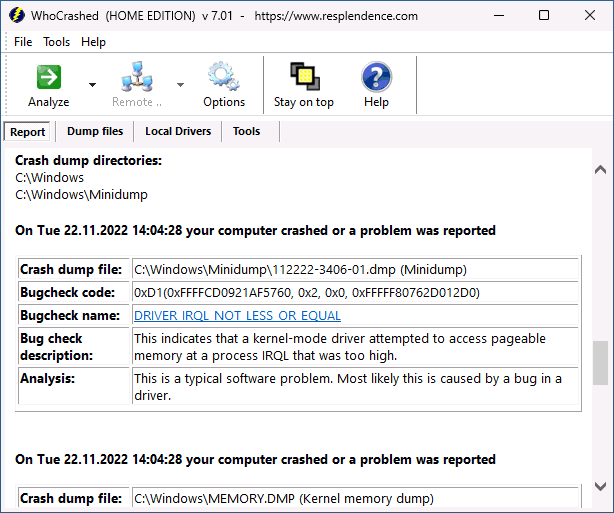Expand the Remote dropdown arrow

[x=180, y=85]
